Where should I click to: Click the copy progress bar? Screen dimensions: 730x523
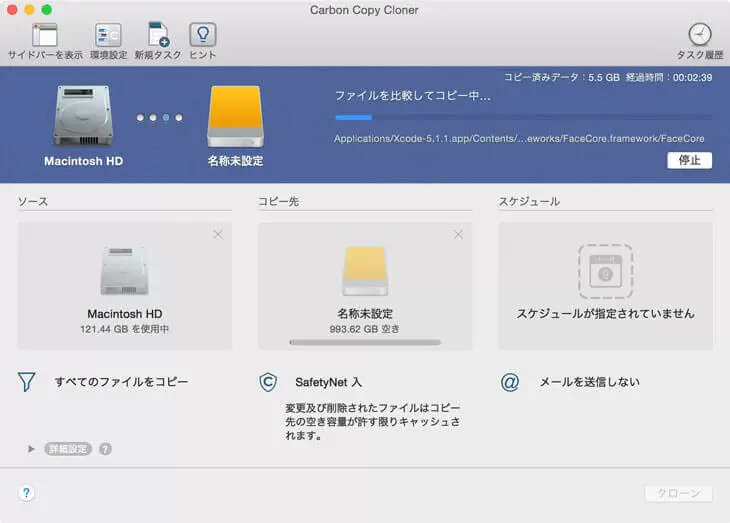pos(523,117)
